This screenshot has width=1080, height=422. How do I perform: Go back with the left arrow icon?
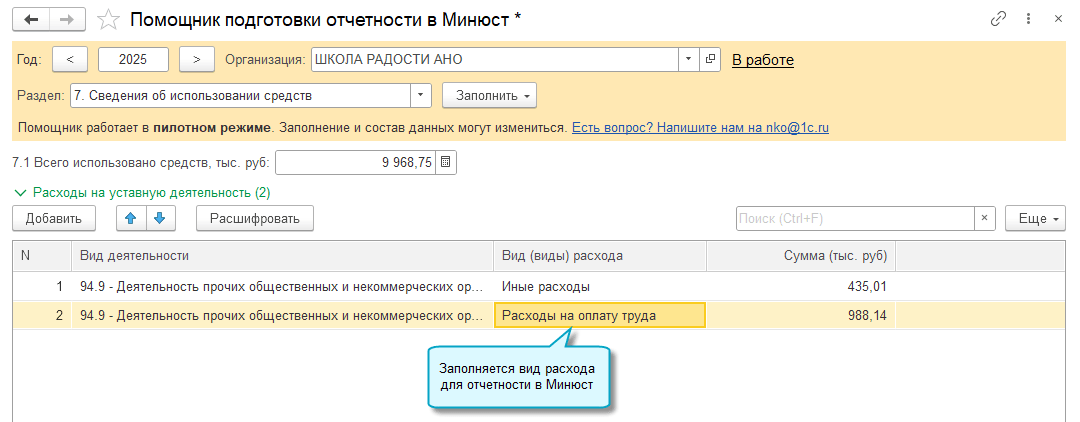(x=32, y=19)
